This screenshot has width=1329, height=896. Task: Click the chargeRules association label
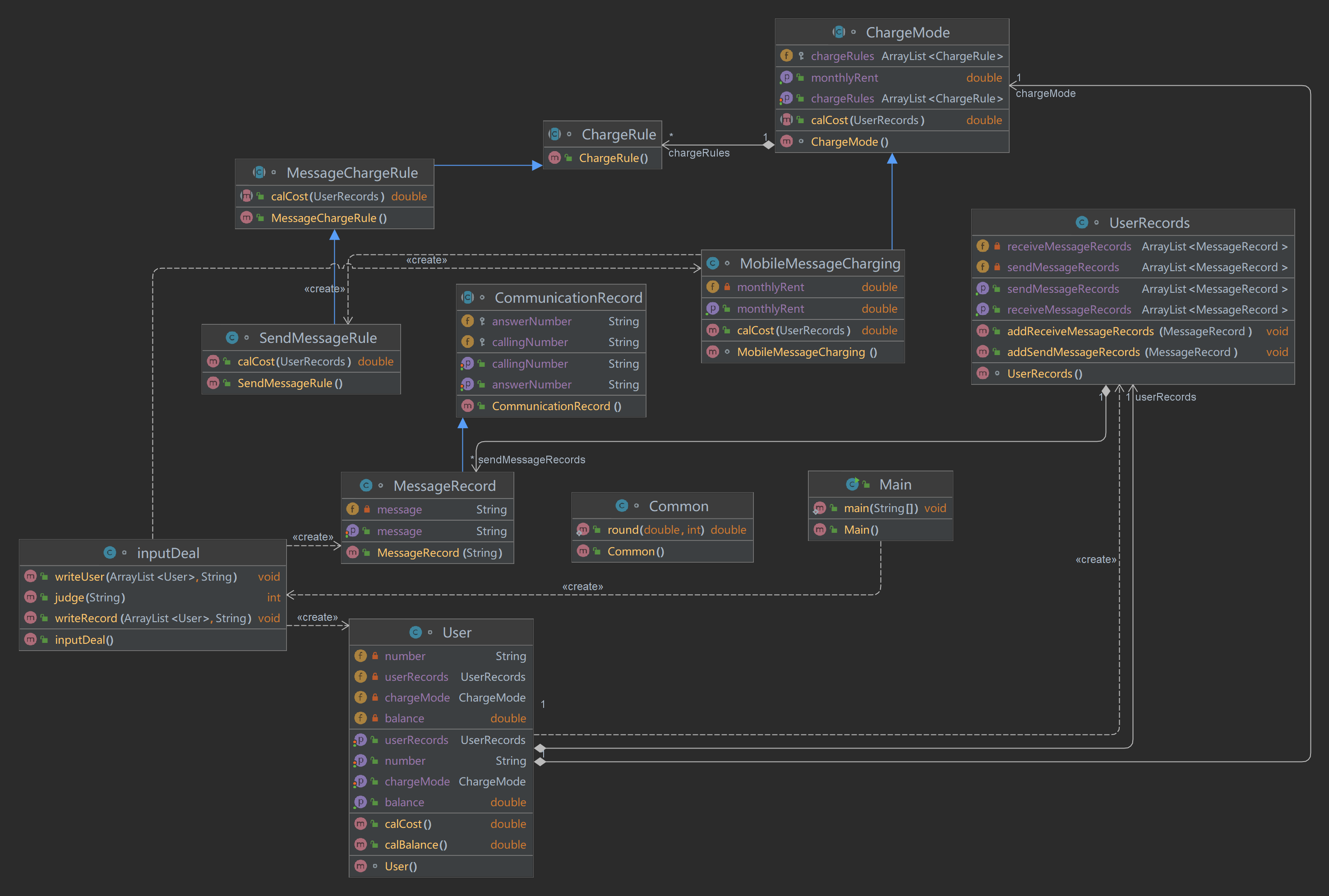coord(698,153)
